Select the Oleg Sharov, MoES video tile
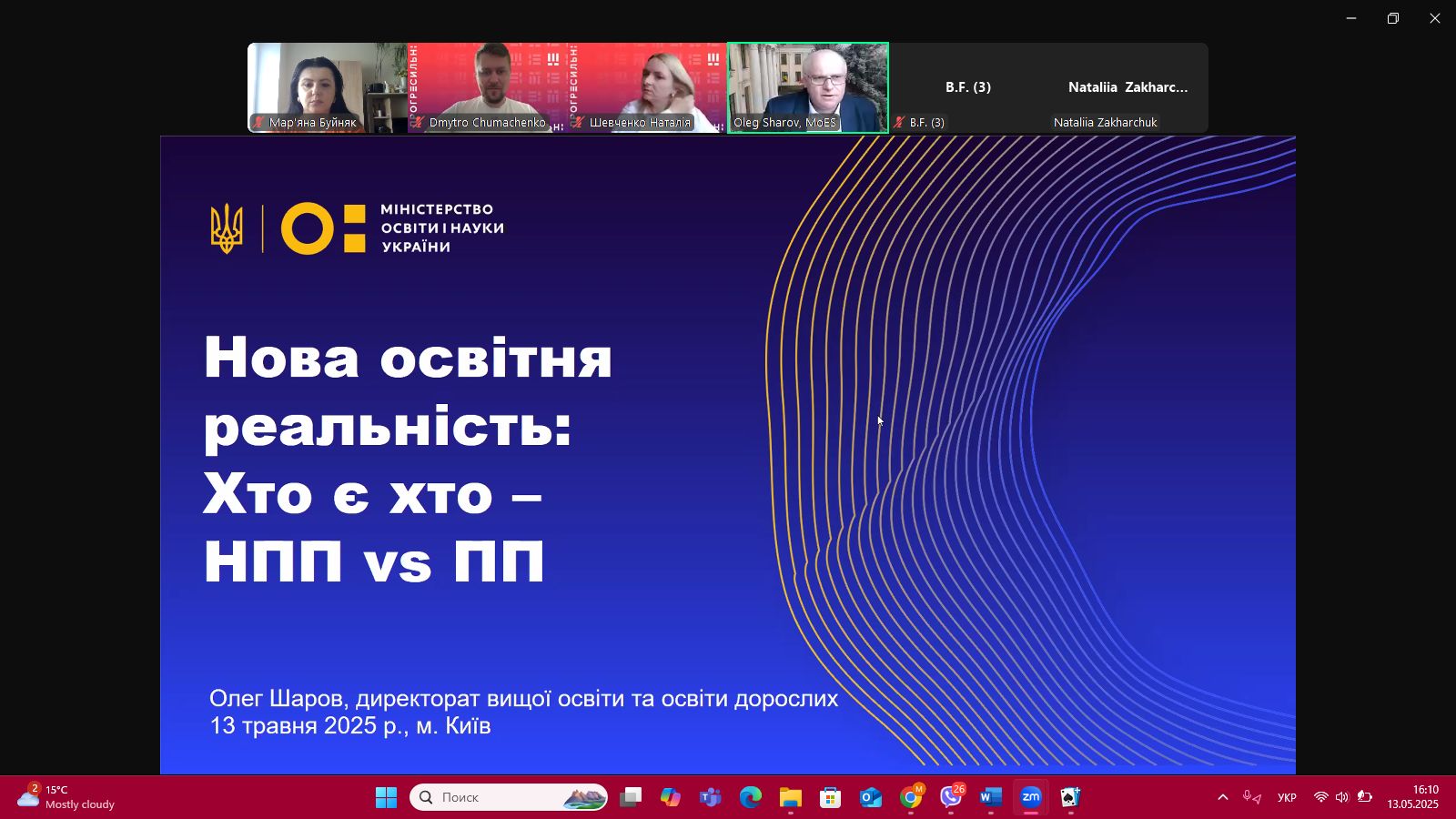Screen dimensions: 1456x819 808,87
